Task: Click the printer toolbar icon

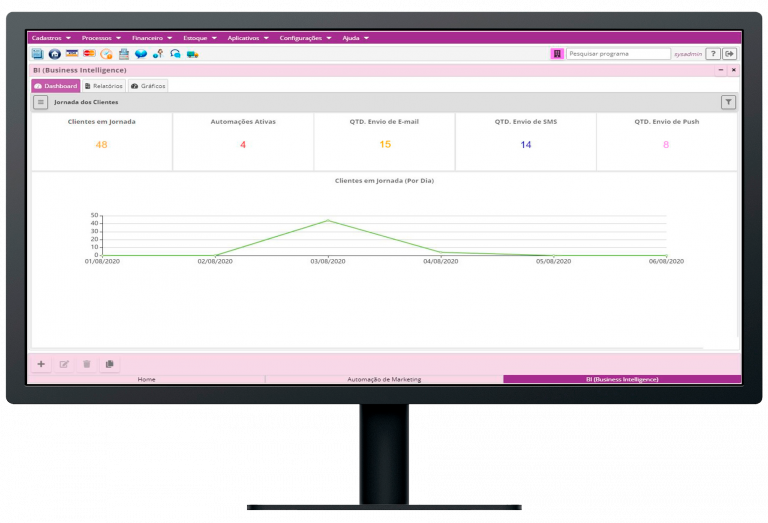Action: pos(123,54)
